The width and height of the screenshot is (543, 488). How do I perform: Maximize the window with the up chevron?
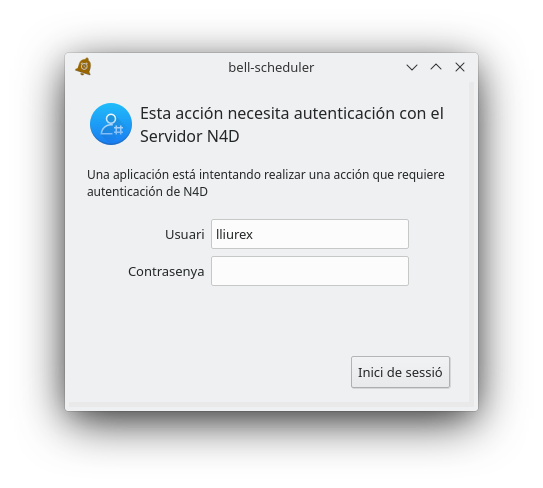pyautogui.click(x=436, y=67)
